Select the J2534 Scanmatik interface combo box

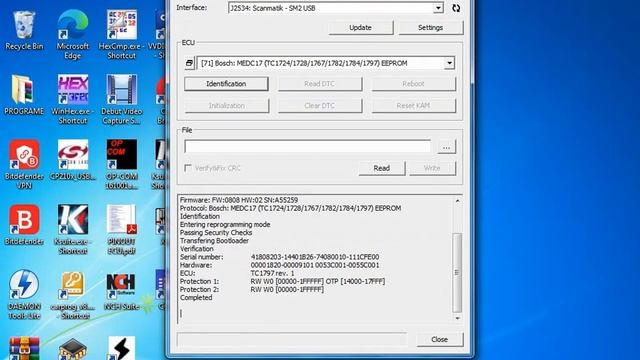pyautogui.click(x=336, y=8)
